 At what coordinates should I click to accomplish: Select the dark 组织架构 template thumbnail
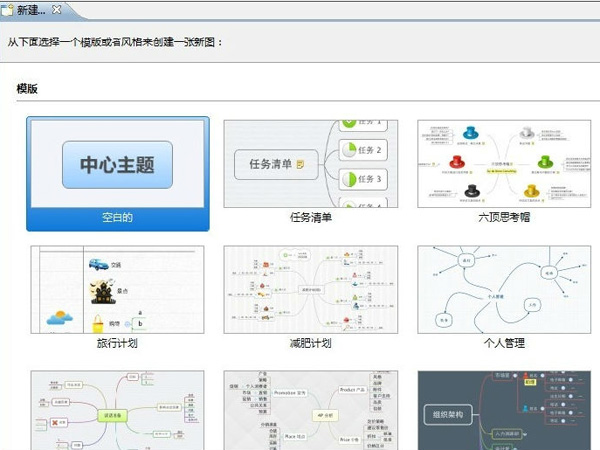click(504, 411)
